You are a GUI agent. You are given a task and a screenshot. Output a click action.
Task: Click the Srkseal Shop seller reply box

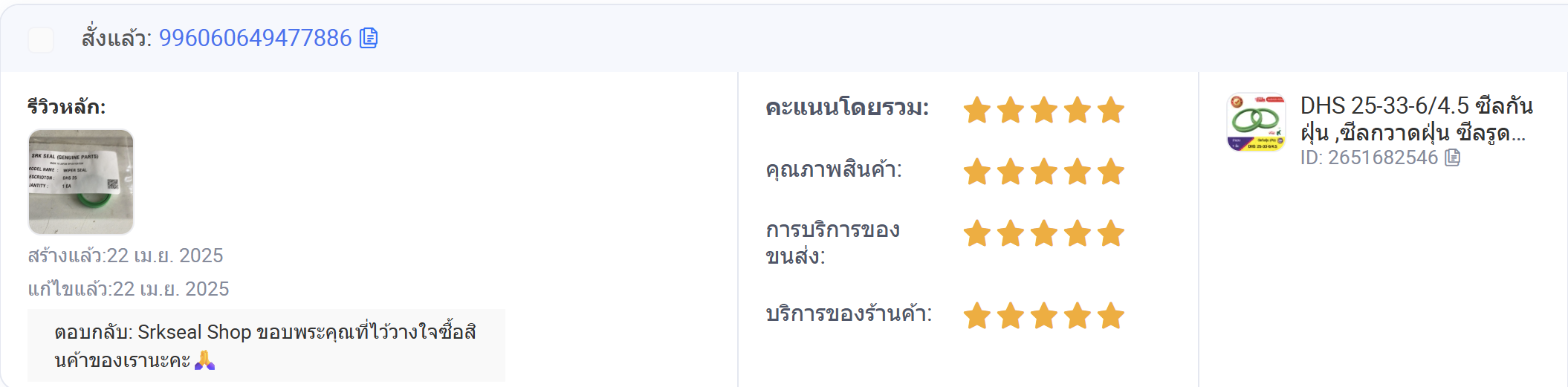(266, 345)
